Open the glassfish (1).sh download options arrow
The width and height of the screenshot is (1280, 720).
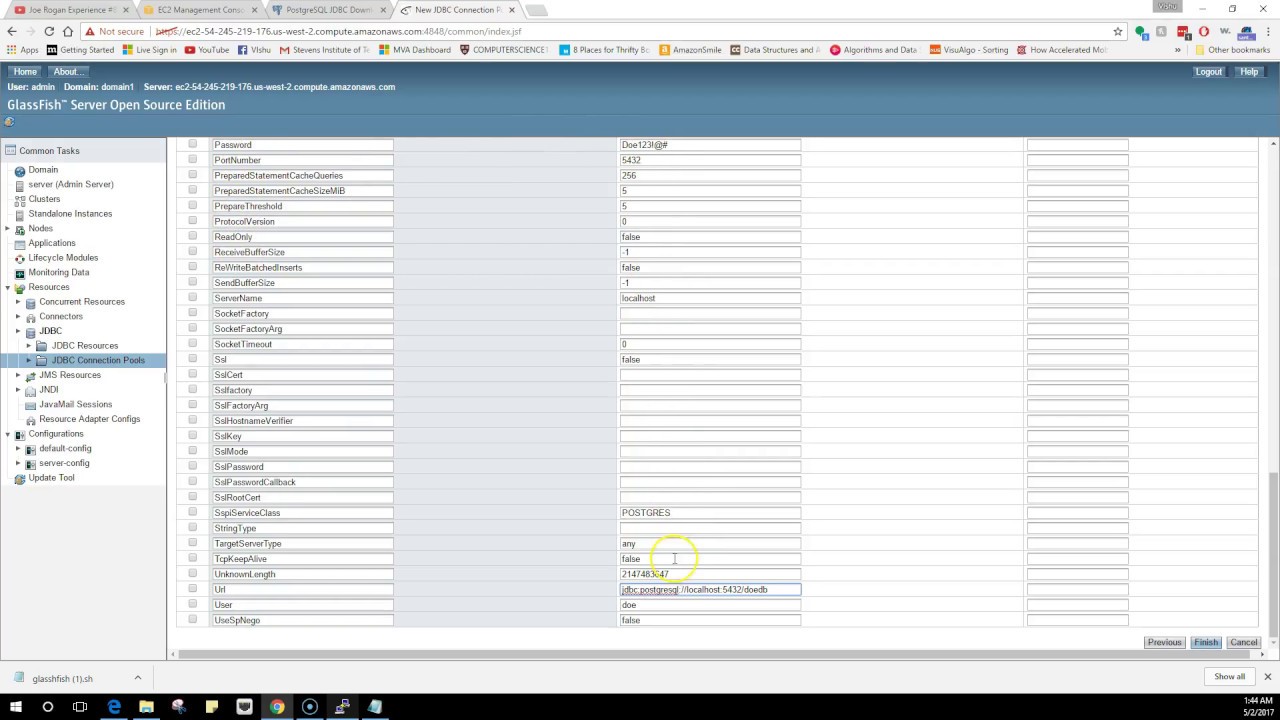(x=138, y=678)
